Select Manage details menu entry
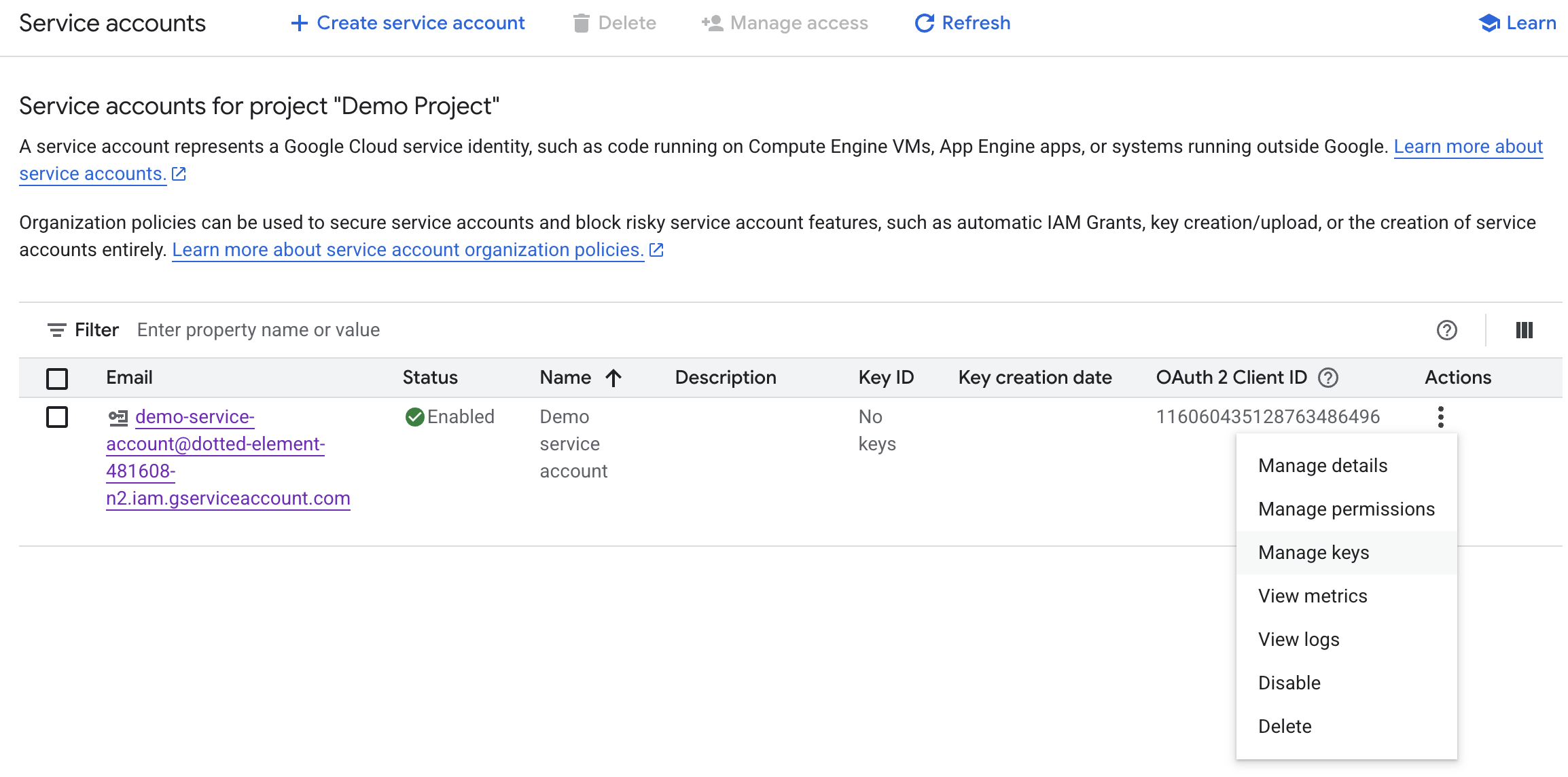Image resolution: width=1568 pixels, height=777 pixels. click(1322, 466)
